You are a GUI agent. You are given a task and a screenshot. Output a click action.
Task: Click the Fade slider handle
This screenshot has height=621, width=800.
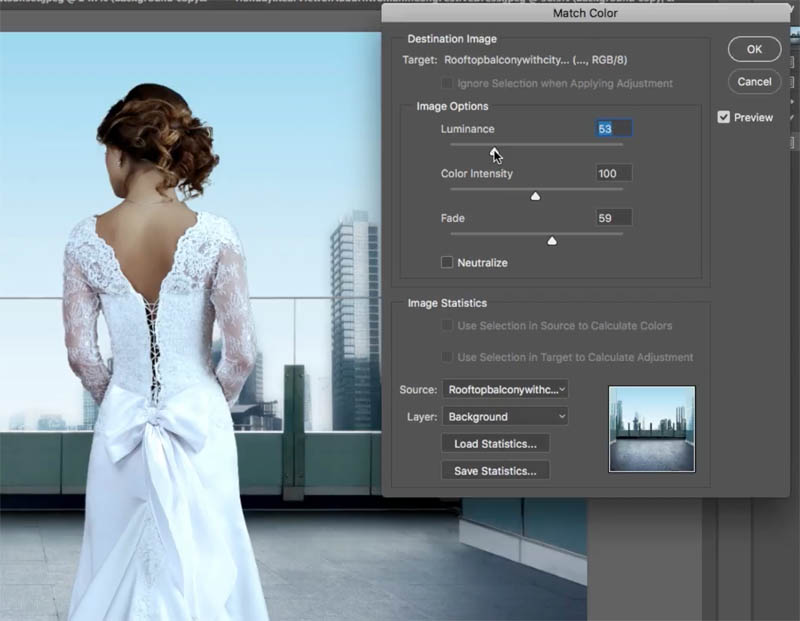pos(552,240)
